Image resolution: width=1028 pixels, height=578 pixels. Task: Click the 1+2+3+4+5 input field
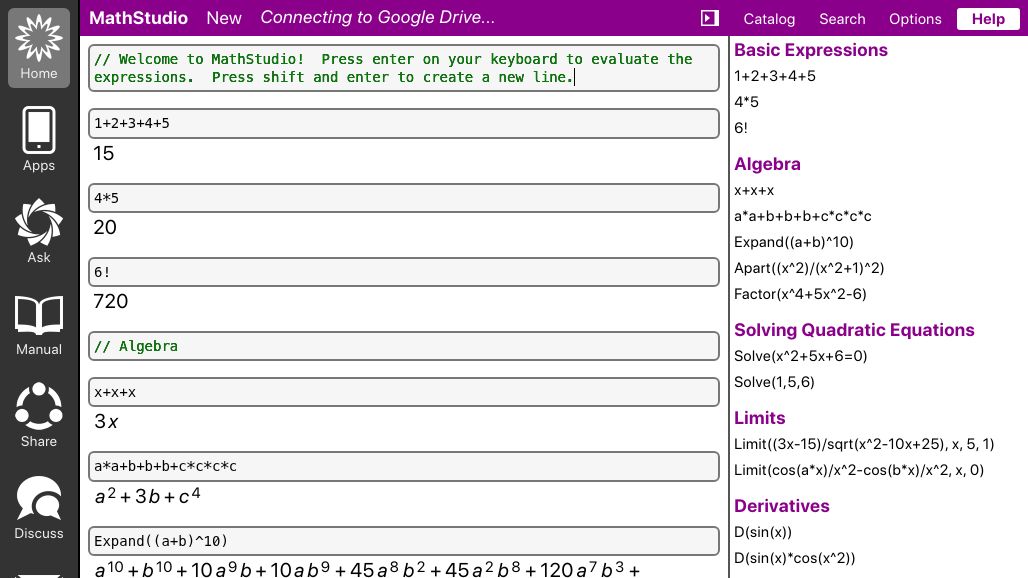click(x=404, y=123)
